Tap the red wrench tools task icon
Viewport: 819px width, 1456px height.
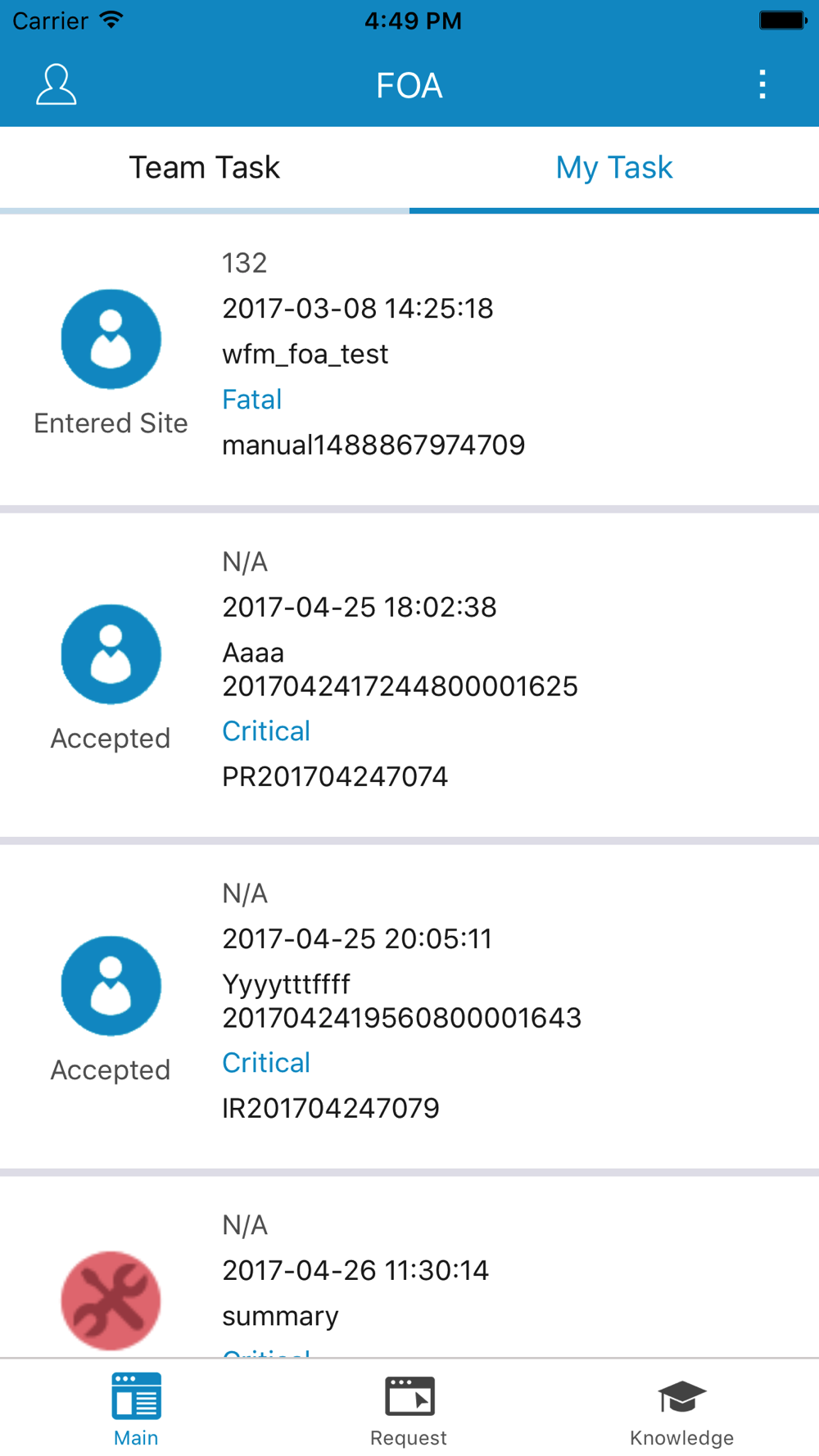[111, 1300]
